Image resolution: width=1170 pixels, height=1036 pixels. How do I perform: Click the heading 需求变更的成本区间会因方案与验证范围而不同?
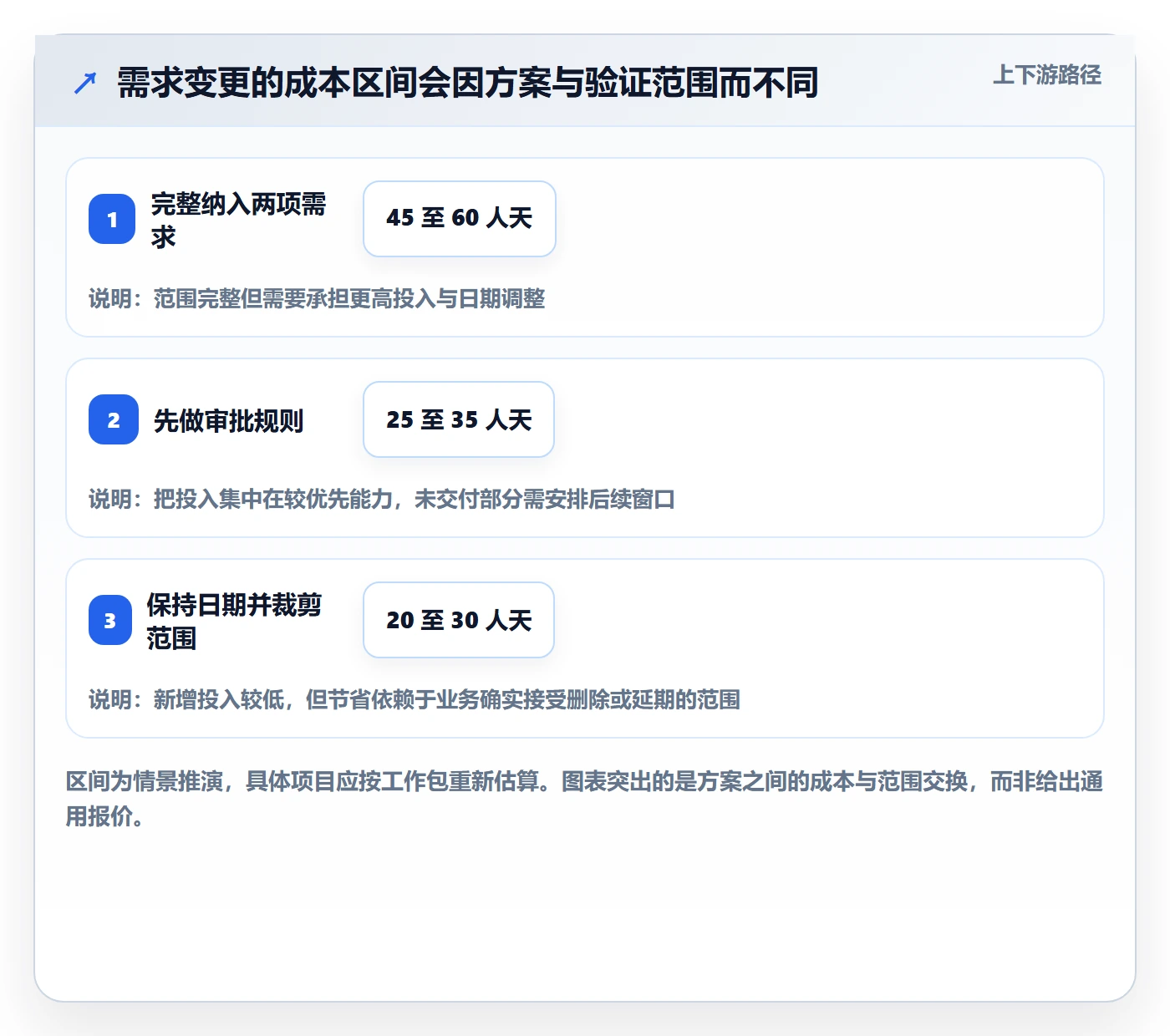[x=468, y=83]
